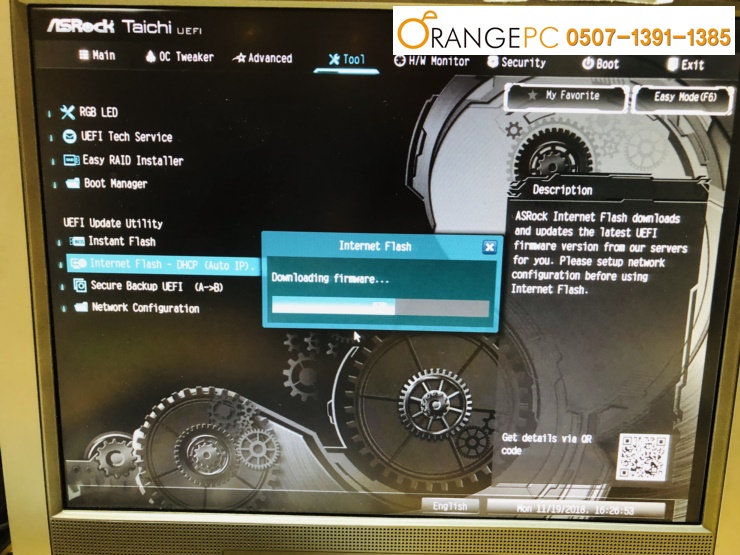This screenshot has height=555, width=740.
Task: Click the star icon in My Favorite
Action: tap(532, 95)
